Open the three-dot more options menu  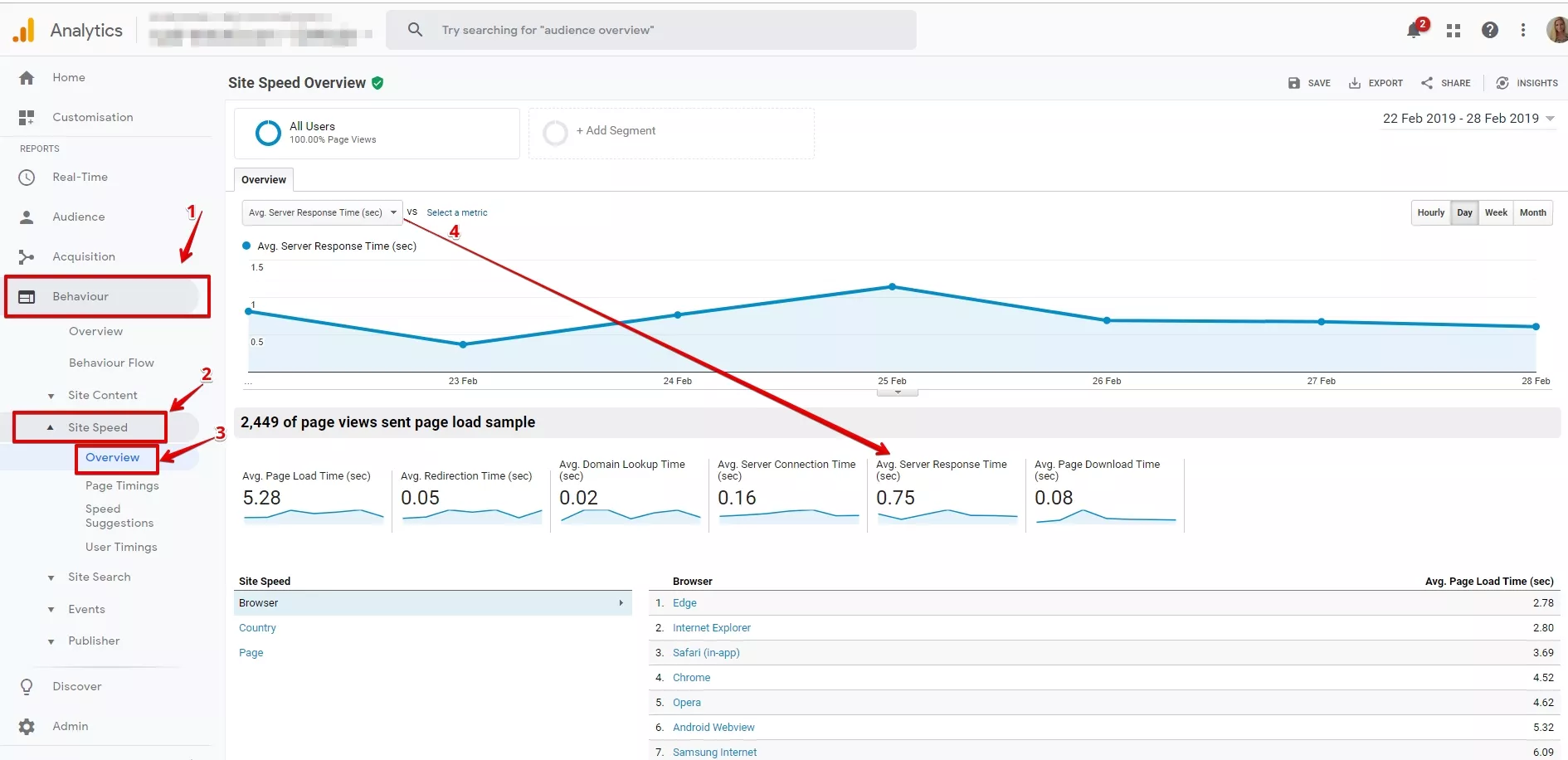pos(1523,31)
